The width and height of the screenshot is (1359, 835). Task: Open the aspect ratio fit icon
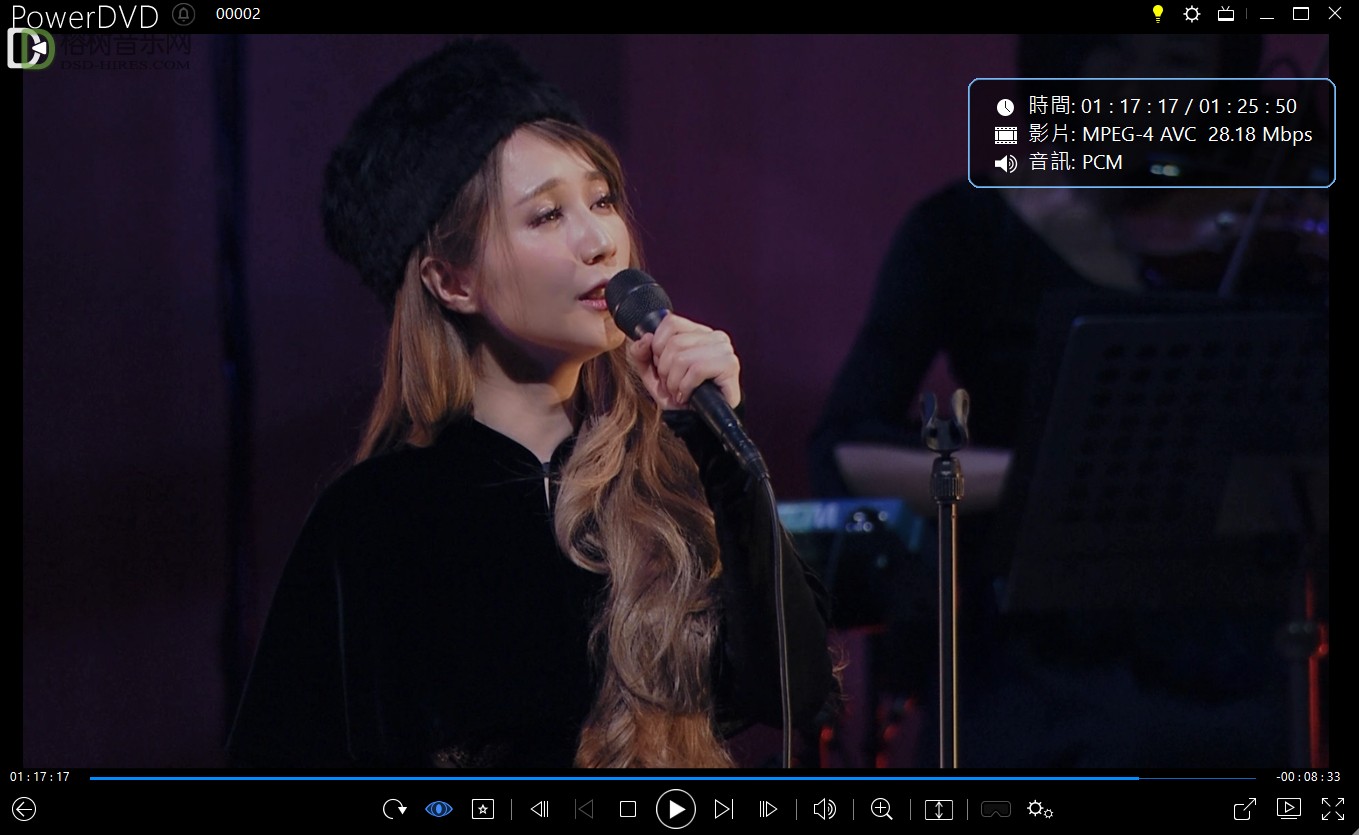pyautogui.click(x=939, y=809)
